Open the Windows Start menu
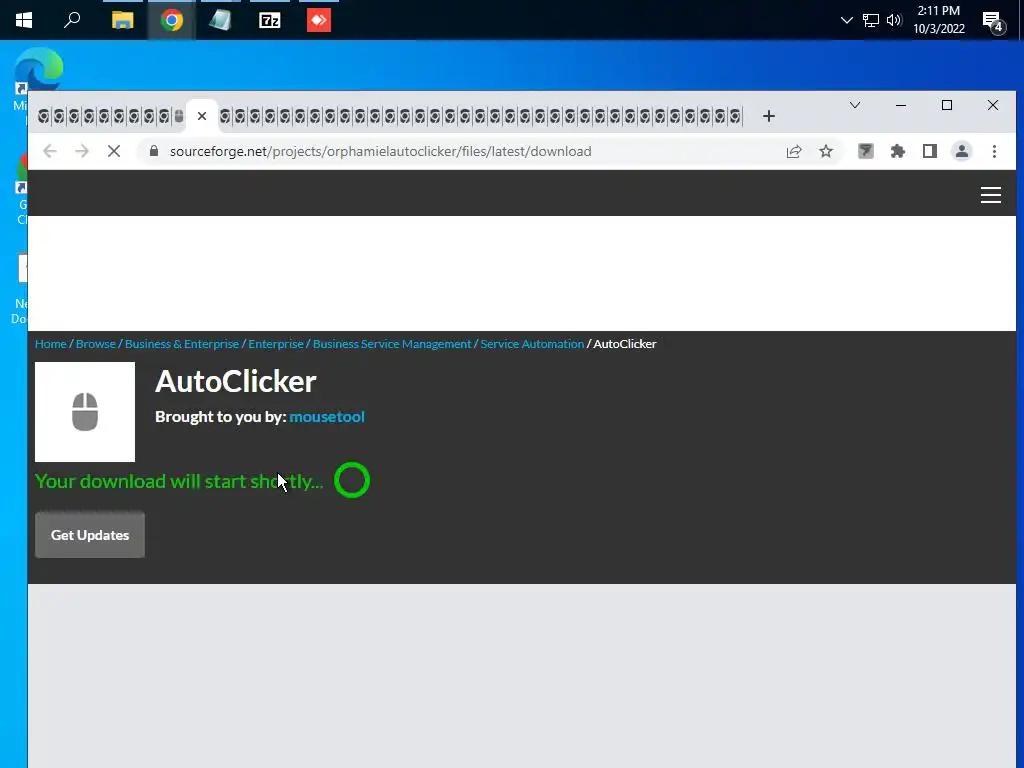Screen dimensions: 1024x768 tap(24, 20)
